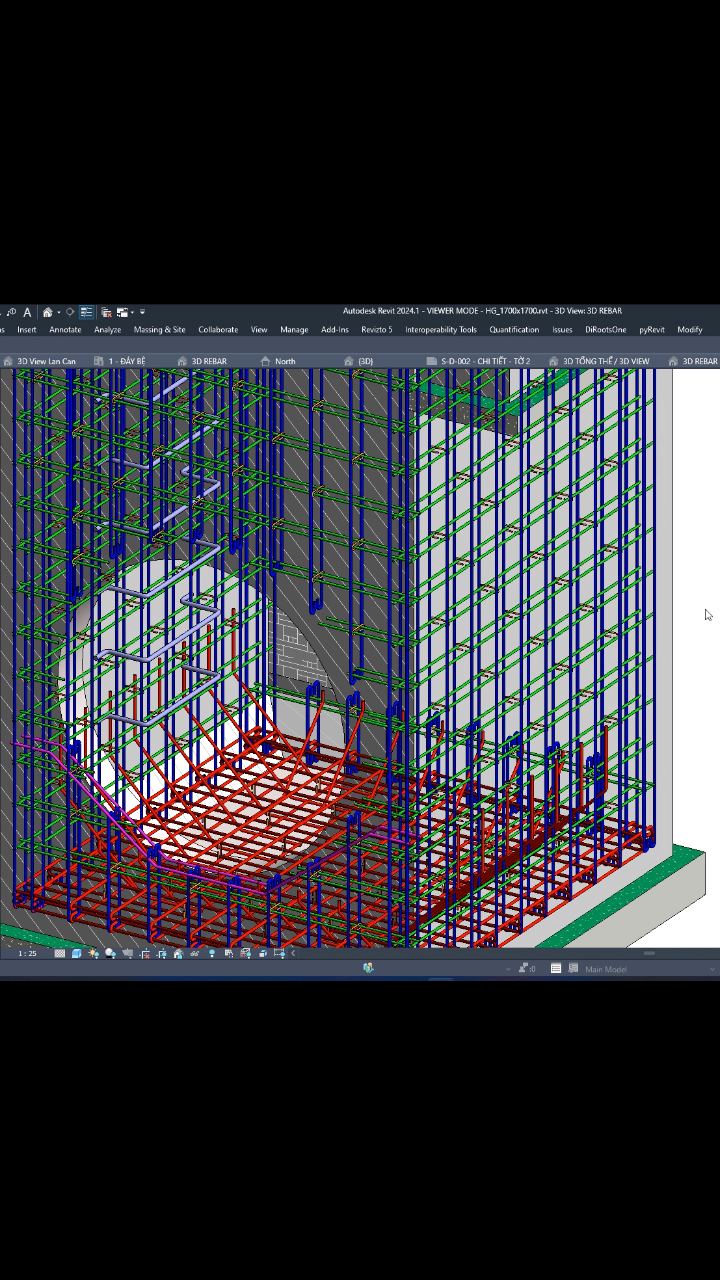Open the View ribbon tab

click(259, 330)
